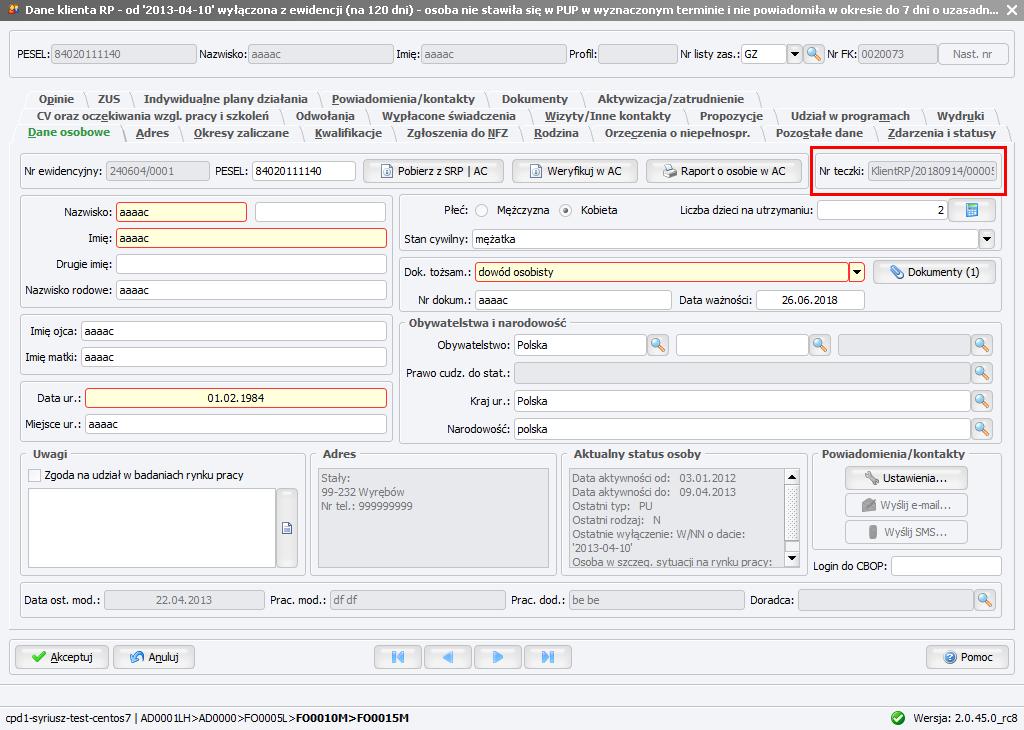Open the Orzeczenia o niepełnospr. tab
This screenshot has height=730, width=1024.
pyautogui.click(x=677, y=133)
